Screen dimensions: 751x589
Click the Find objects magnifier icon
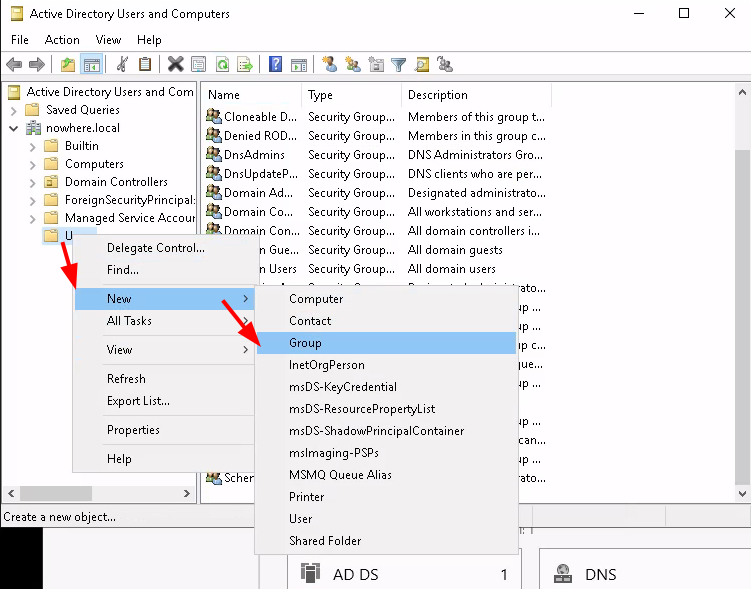pyautogui.click(x=422, y=64)
